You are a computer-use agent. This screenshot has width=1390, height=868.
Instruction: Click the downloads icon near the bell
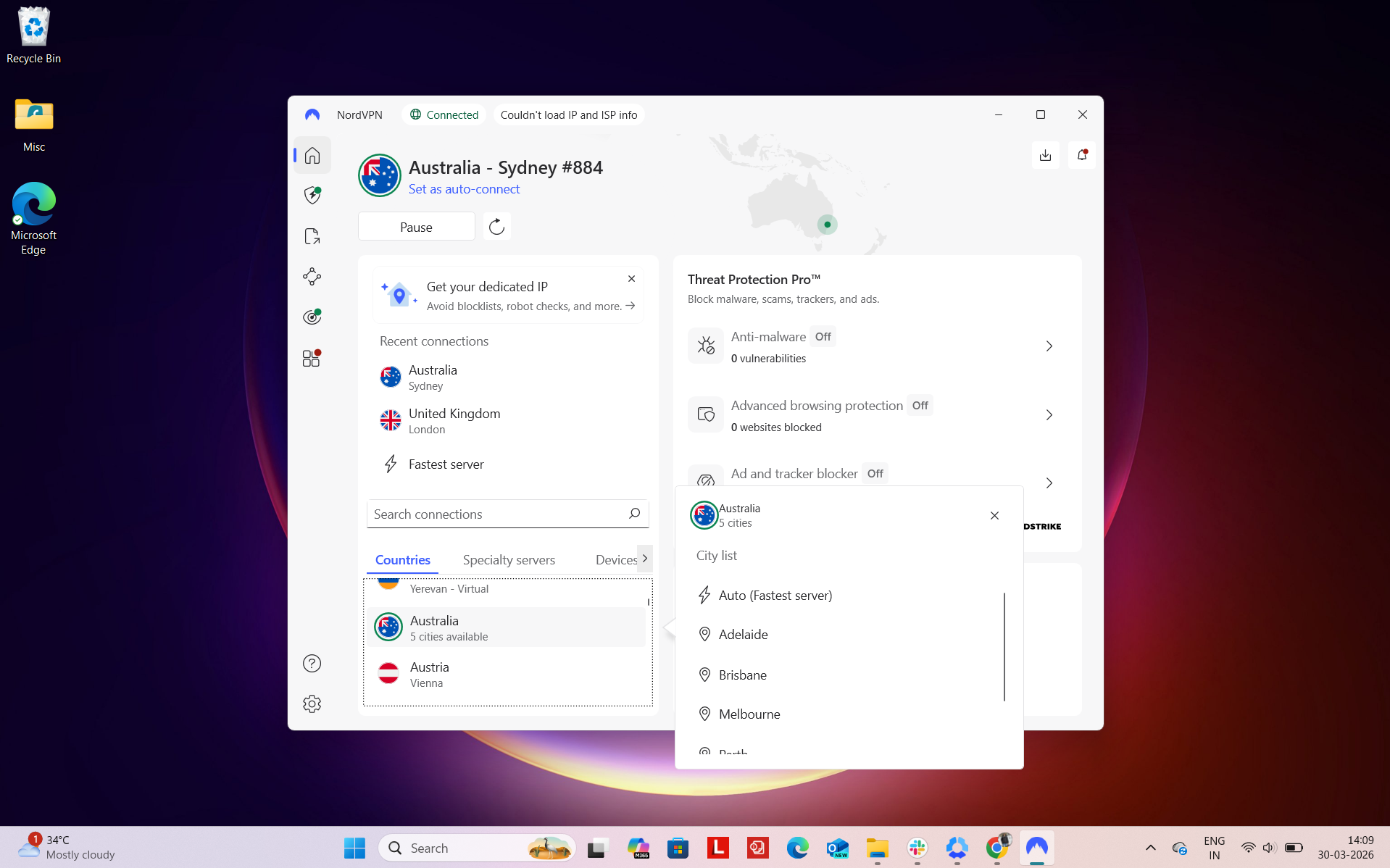pos(1045,154)
